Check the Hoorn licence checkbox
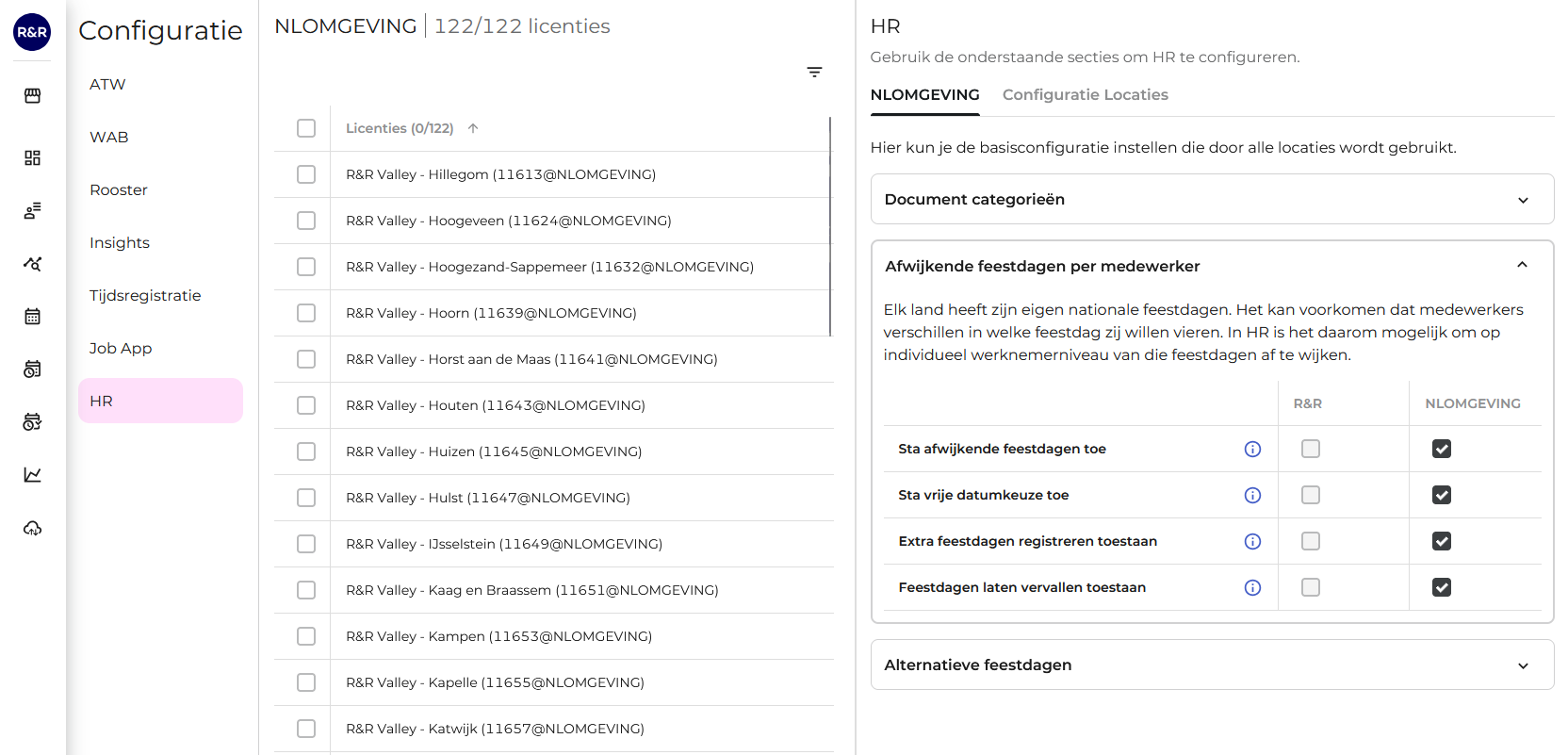1568x755 pixels. [306, 313]
